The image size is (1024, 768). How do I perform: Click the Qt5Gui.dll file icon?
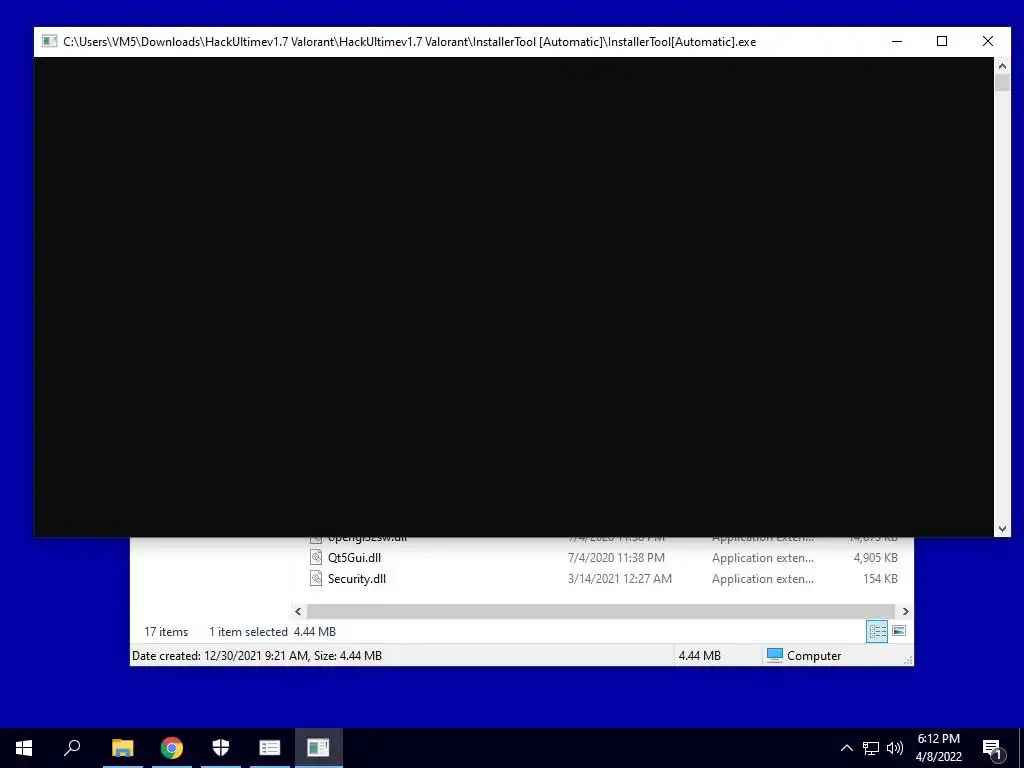[x=316, y=558]
